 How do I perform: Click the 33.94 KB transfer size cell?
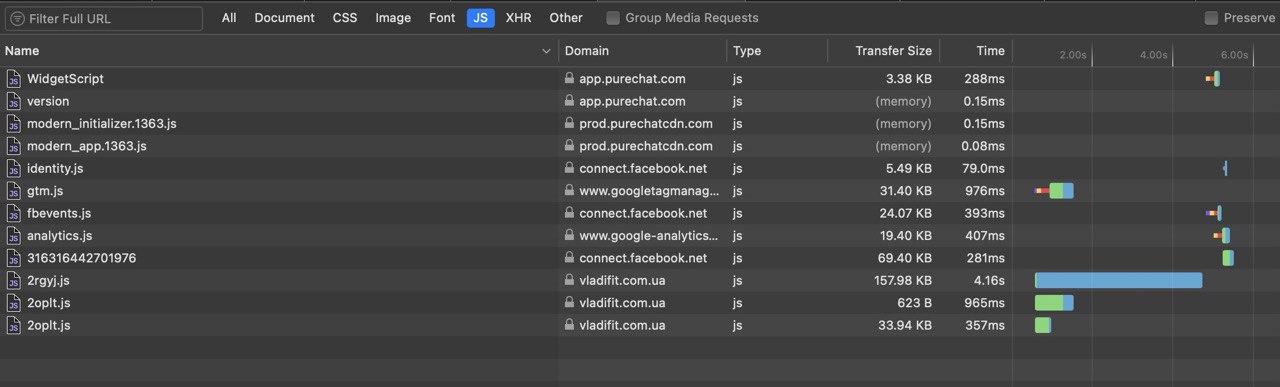(906, 325)
